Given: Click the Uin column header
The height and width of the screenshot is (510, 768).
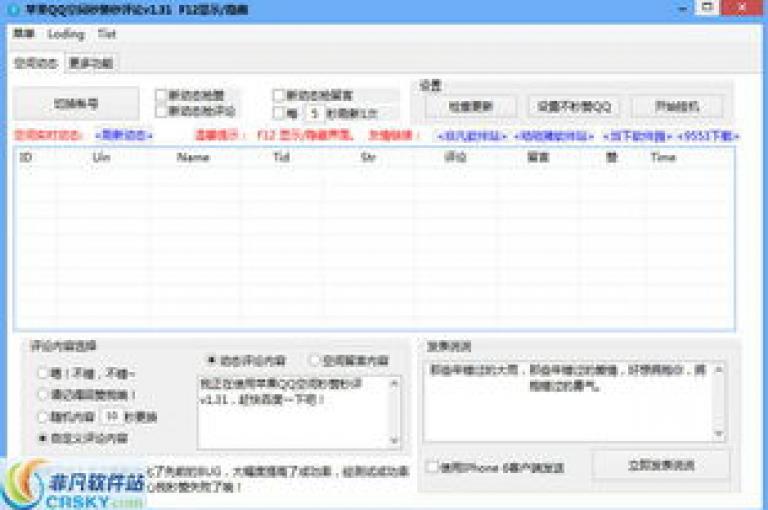Looking at the screenshot, I should tap(101, 157).
